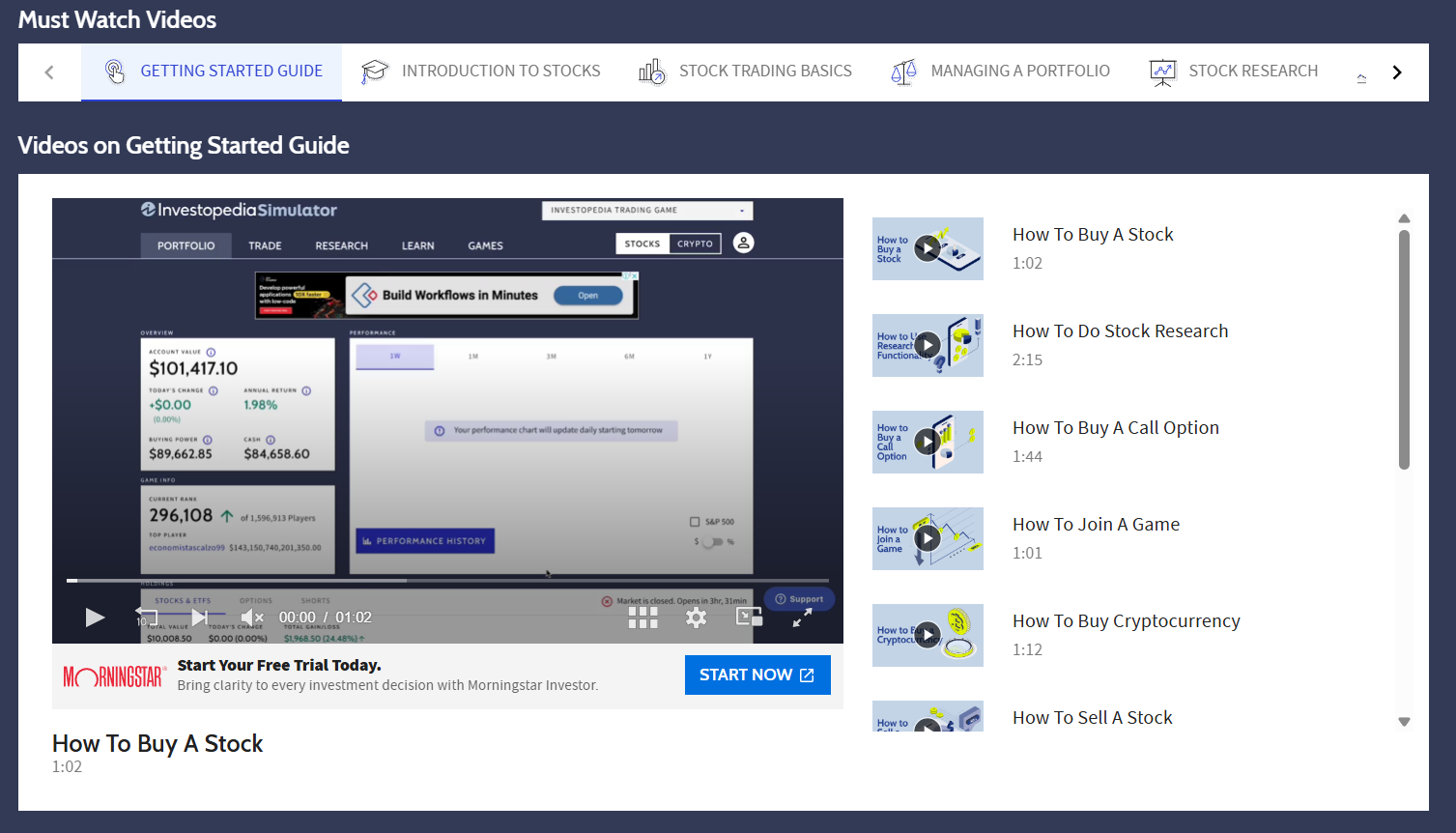Click the Morningstar logo in the ad
1456x833 pixels.
click(114, 676)
